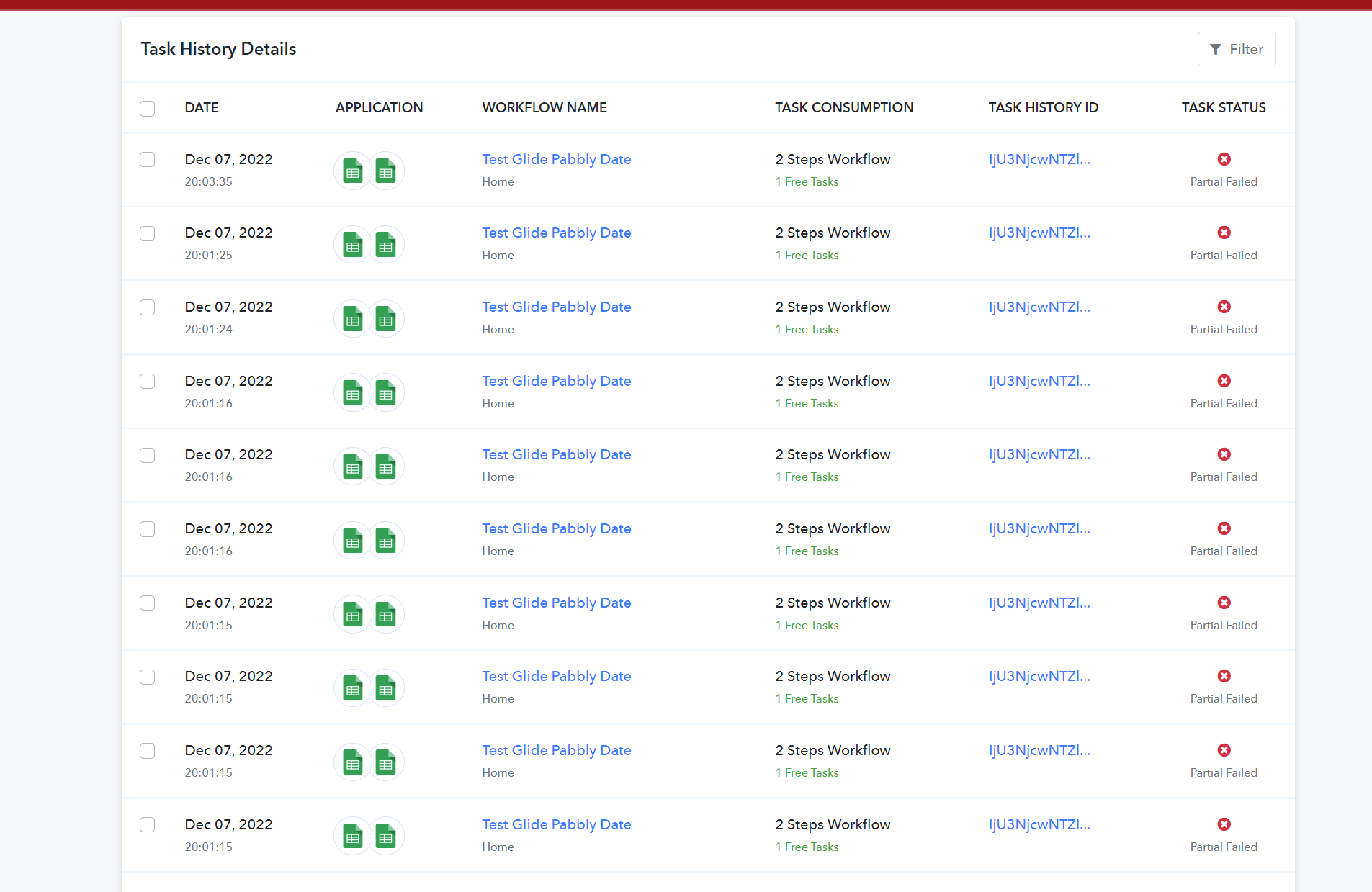The width and height of the screenshot is (1372, 892).
Task: Select the left Google Sheets icon in the 20:01:25 row
Action: (x=353, y=245)
